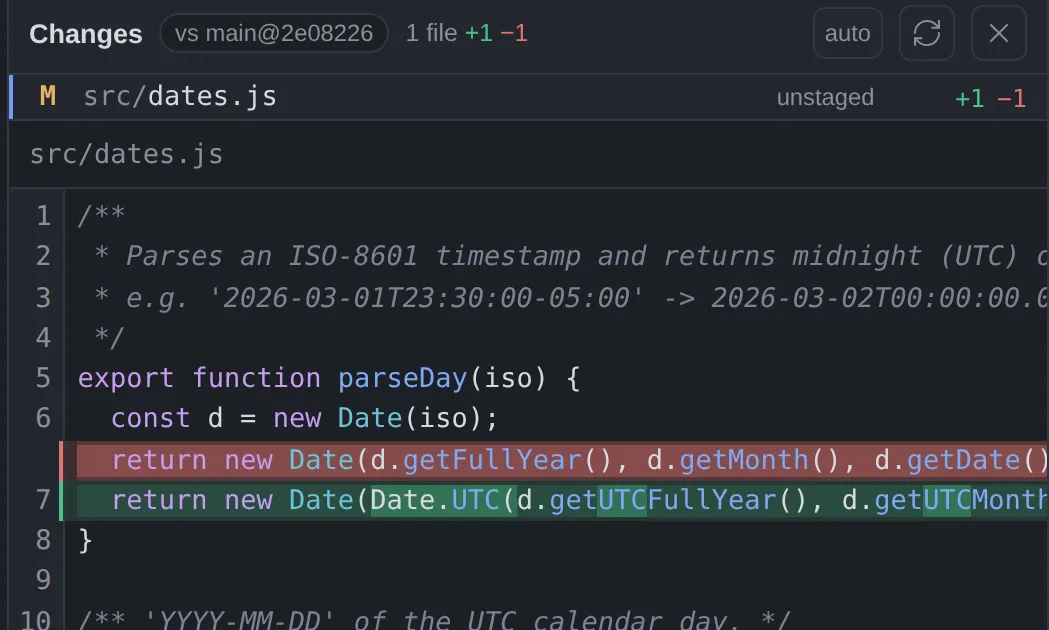Screen dimensions: 1049x630
Task: Click line number 1 in gutter
Action: [43, 216]
